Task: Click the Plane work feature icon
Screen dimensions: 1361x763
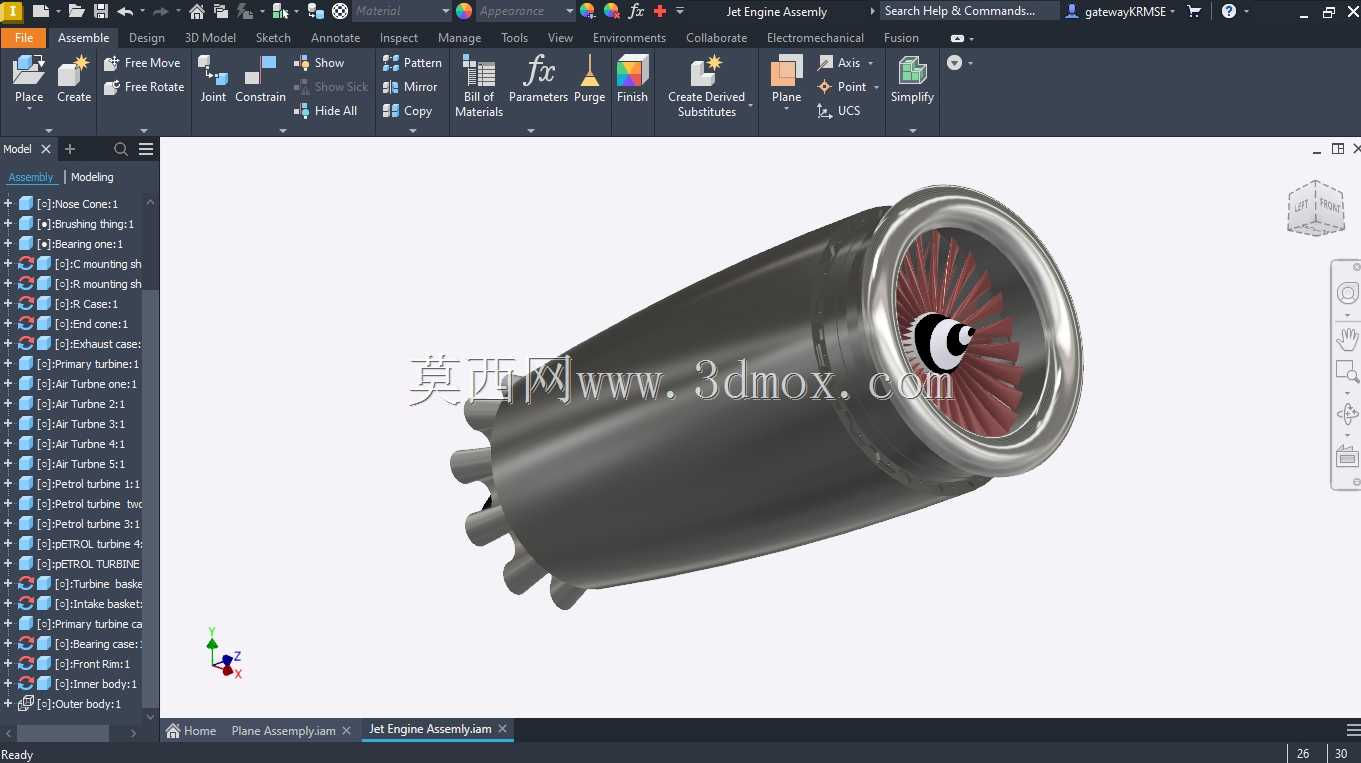Action: click(787, 72)
